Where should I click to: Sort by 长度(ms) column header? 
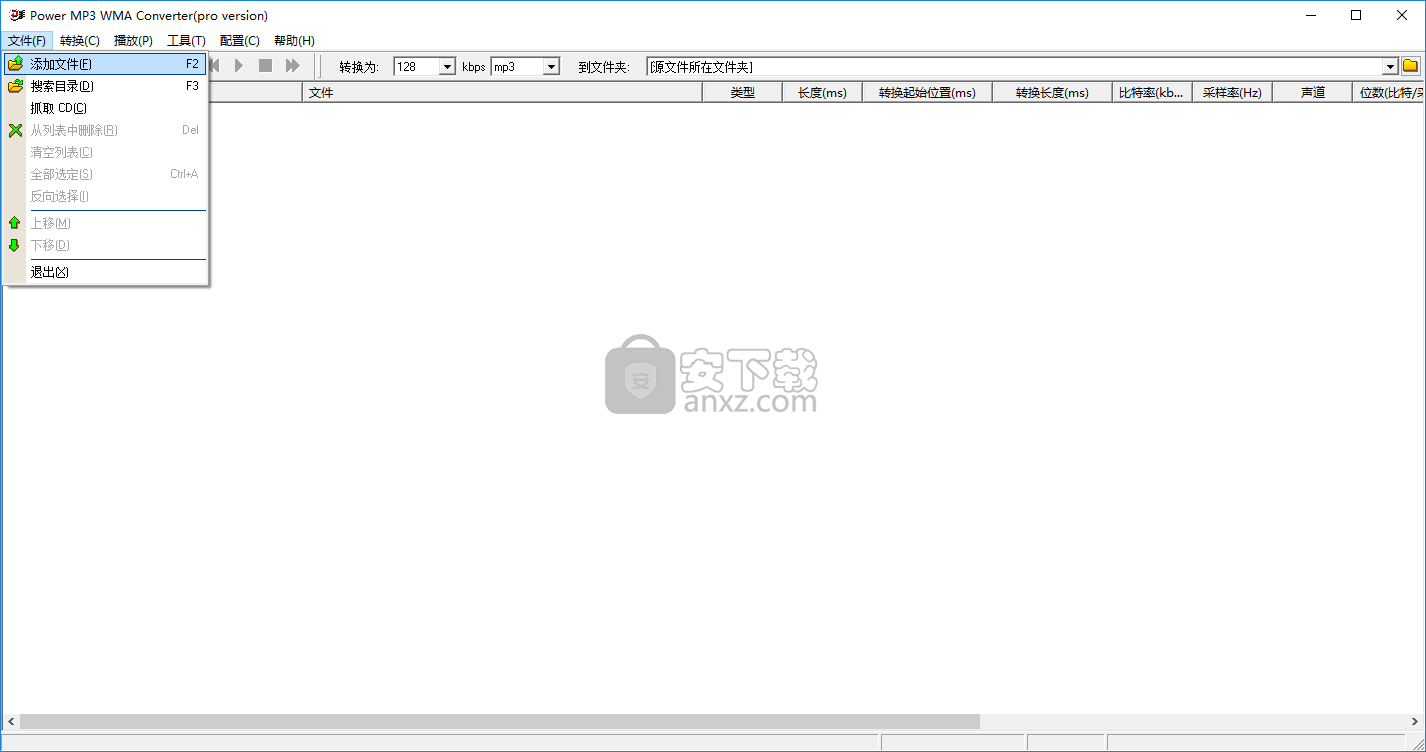click(x=822, y=92)
